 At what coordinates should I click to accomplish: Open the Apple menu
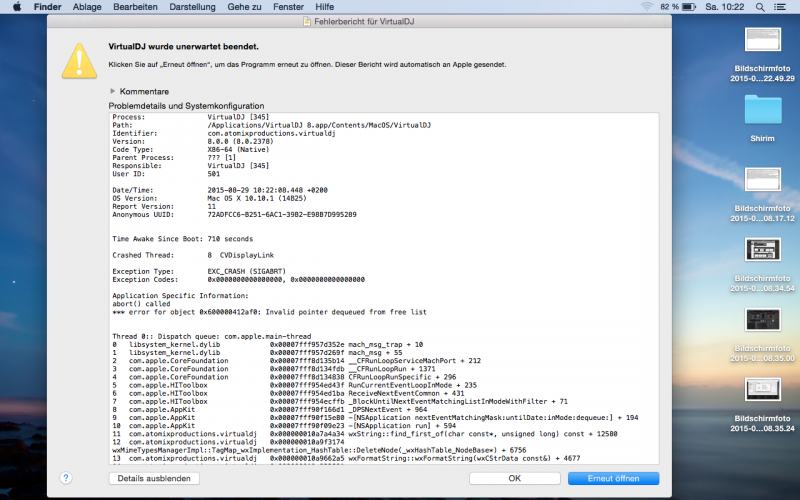pos(17,7)
